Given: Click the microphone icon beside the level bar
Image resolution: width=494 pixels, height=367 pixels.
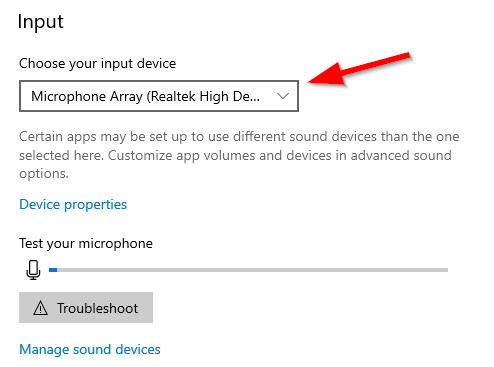Looking at the screenshot, I should pyautogui.click(x=33, y=270).
